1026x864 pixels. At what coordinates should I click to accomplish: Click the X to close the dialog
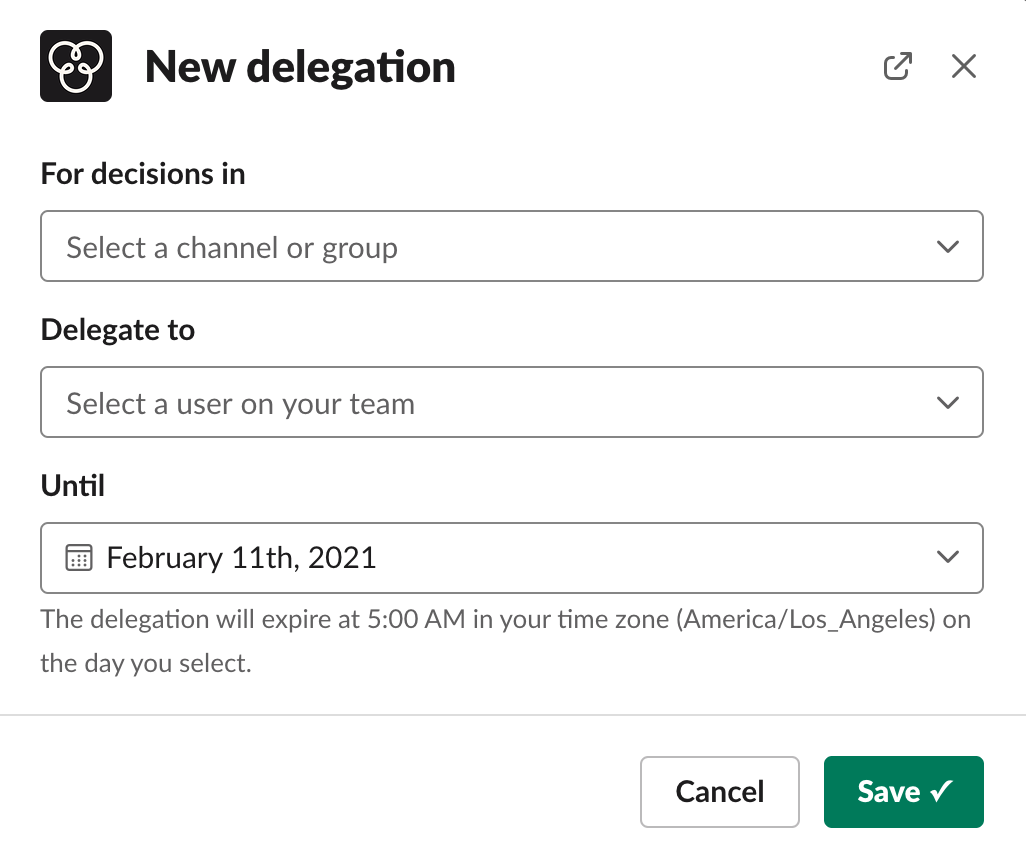963,65
